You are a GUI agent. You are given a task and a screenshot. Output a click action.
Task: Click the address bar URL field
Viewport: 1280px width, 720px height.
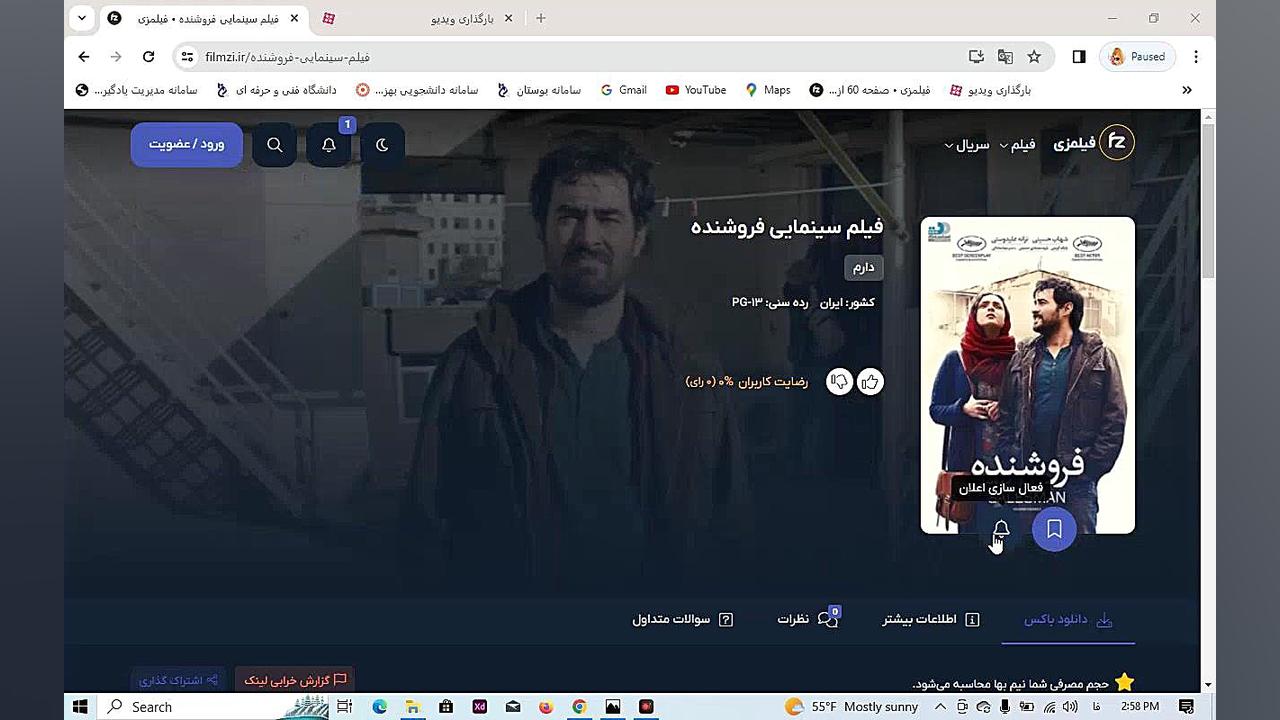coord(570,57)
